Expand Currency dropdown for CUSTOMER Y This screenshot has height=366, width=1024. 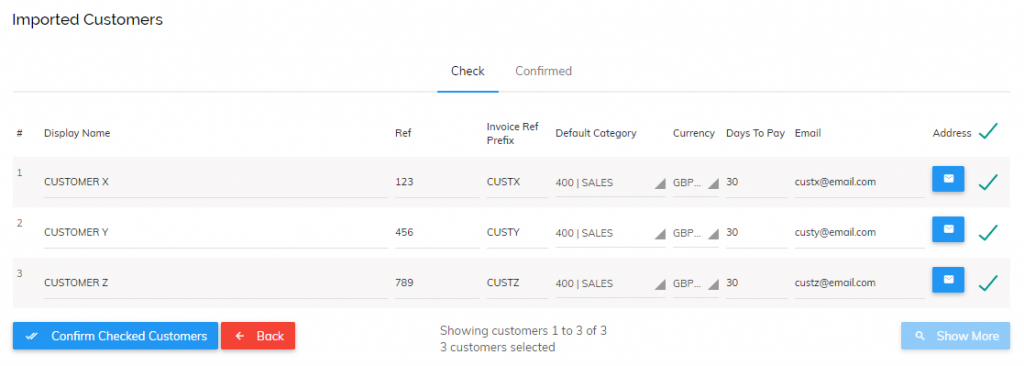coord(696,233)
